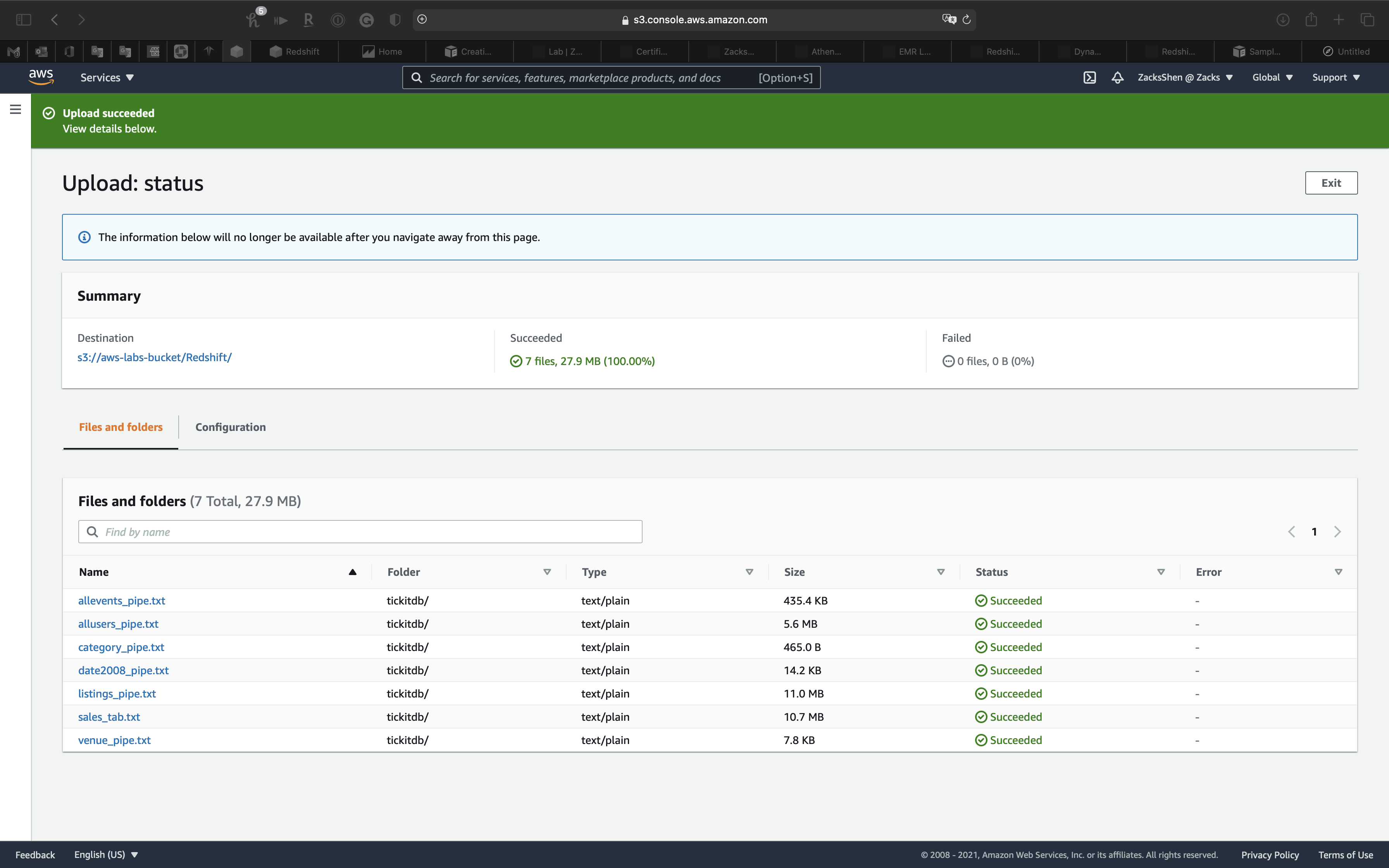This screenshot has height=868, width=1389.
Task: Open the browser downloads icon
Action: coord(1283,19)
